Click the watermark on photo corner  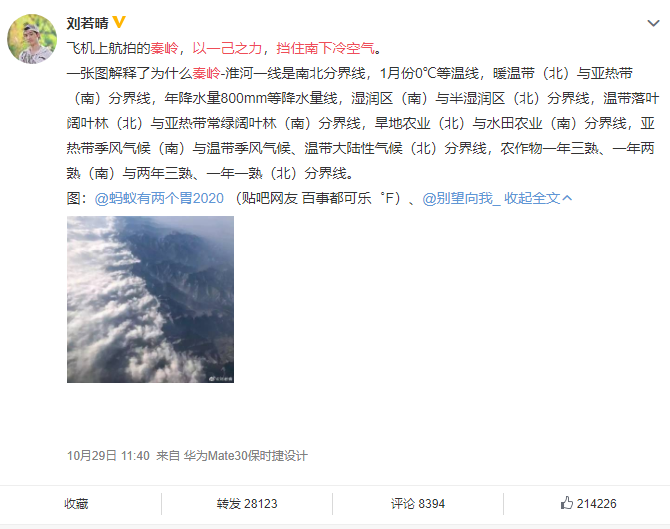click(220, 379)
